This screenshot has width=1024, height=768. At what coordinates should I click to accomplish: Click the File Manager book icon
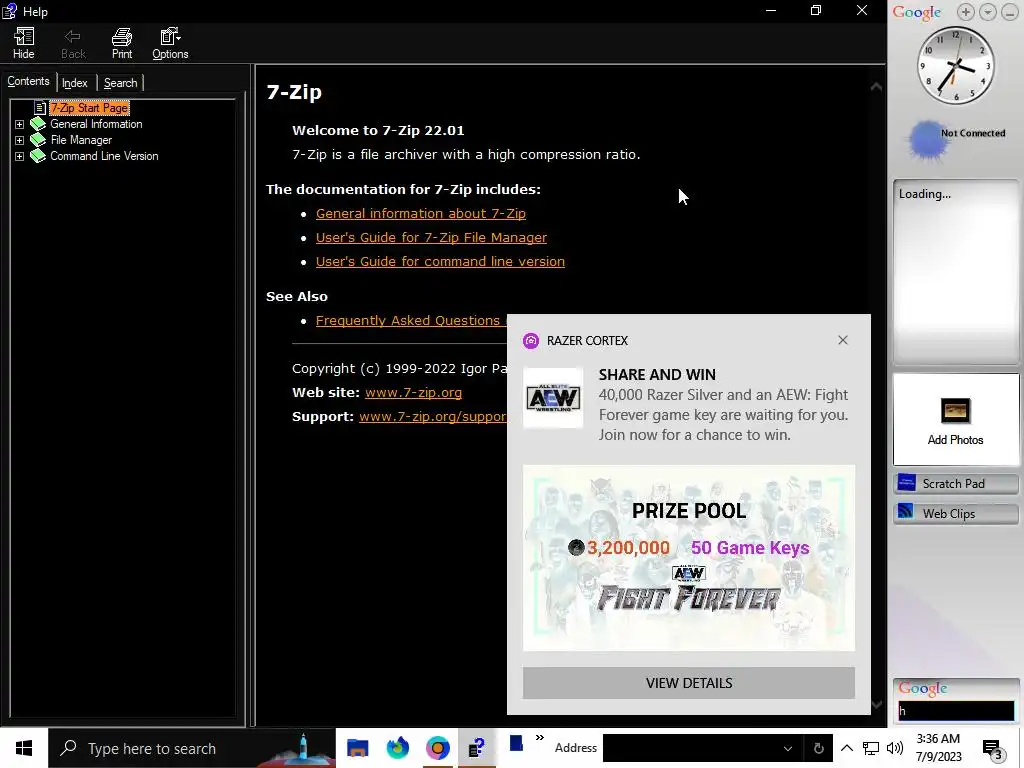point(38,140)
